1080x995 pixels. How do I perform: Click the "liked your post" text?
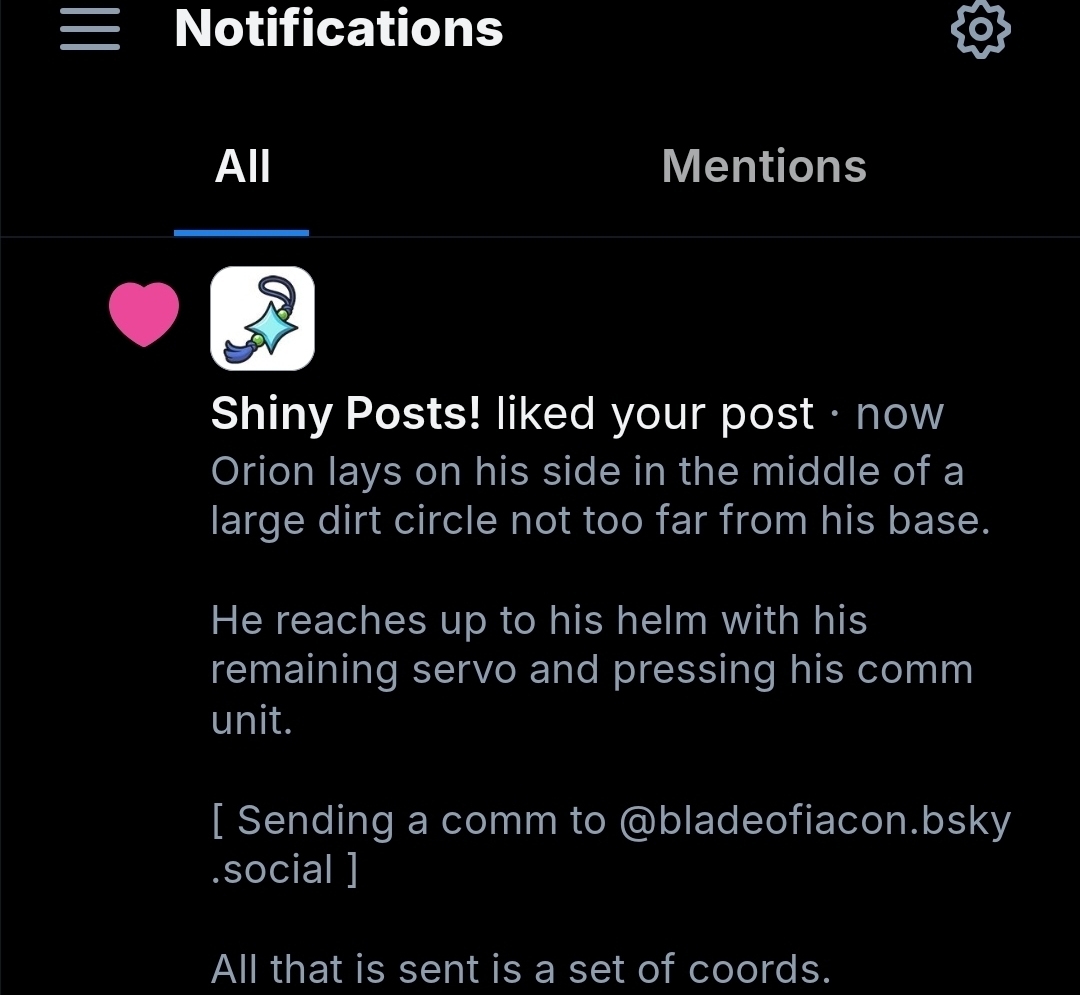click(x=655, y=413)
